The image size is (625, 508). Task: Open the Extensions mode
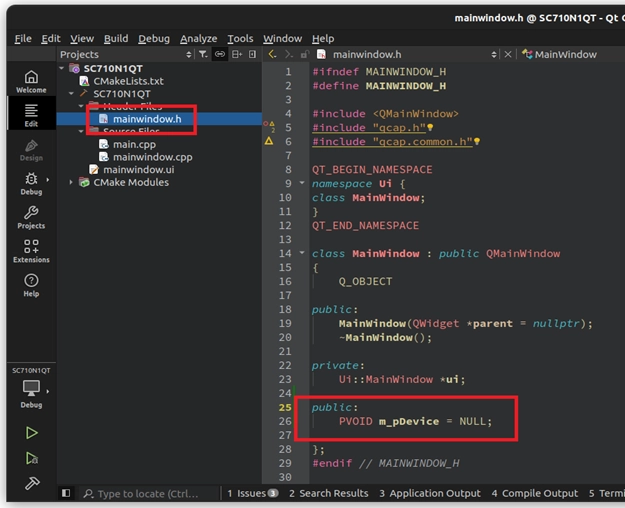(x=30, y=250)
